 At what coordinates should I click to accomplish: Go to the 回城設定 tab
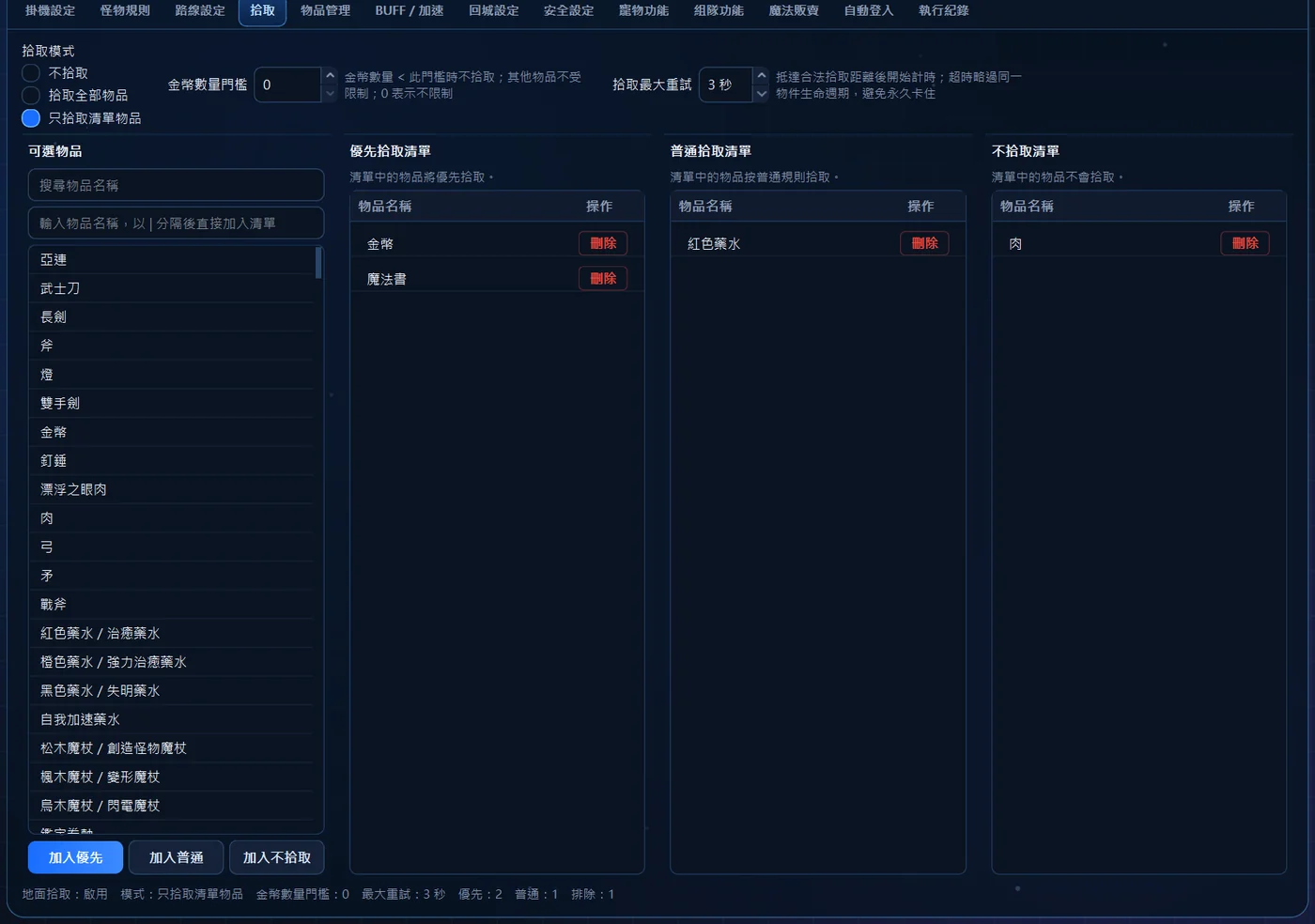pyautogui.click(x=494, y=11)
